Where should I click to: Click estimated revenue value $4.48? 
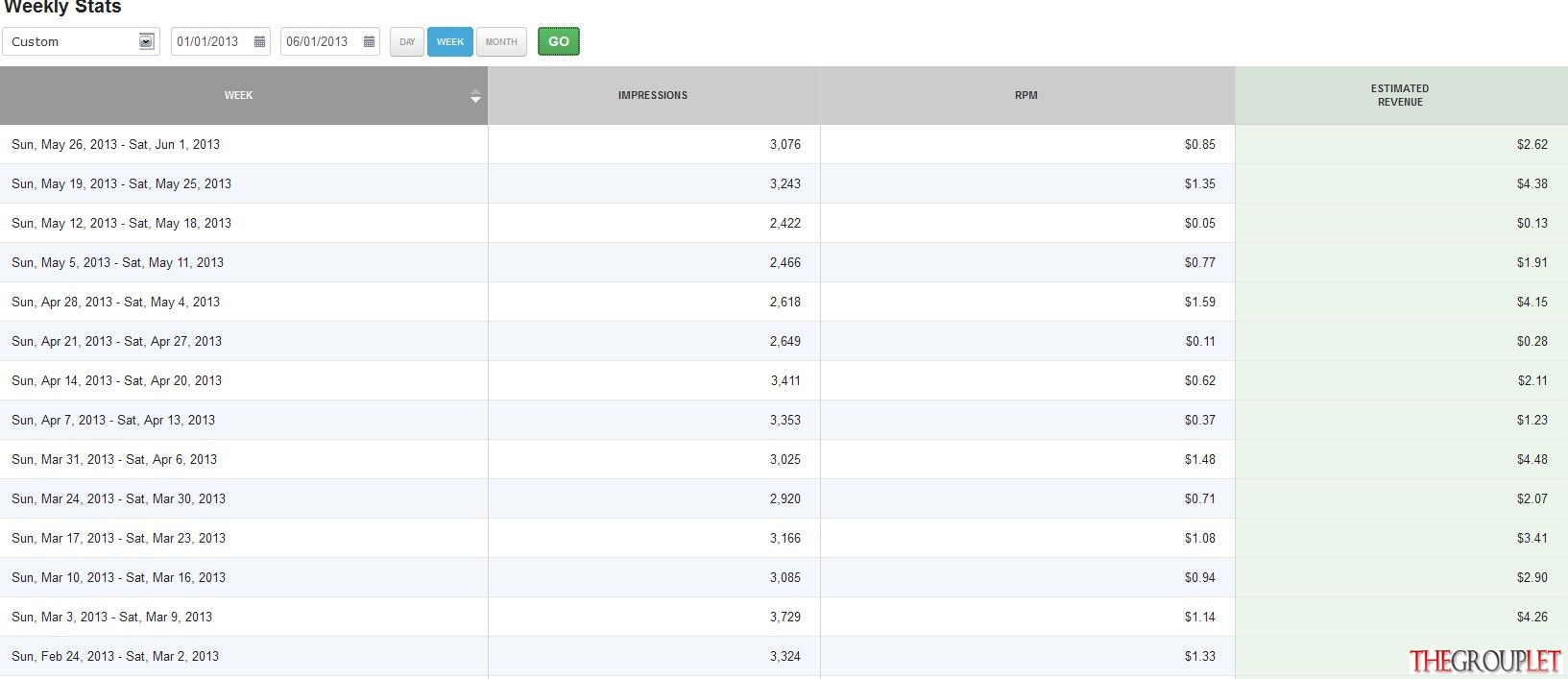[1532, 459]
